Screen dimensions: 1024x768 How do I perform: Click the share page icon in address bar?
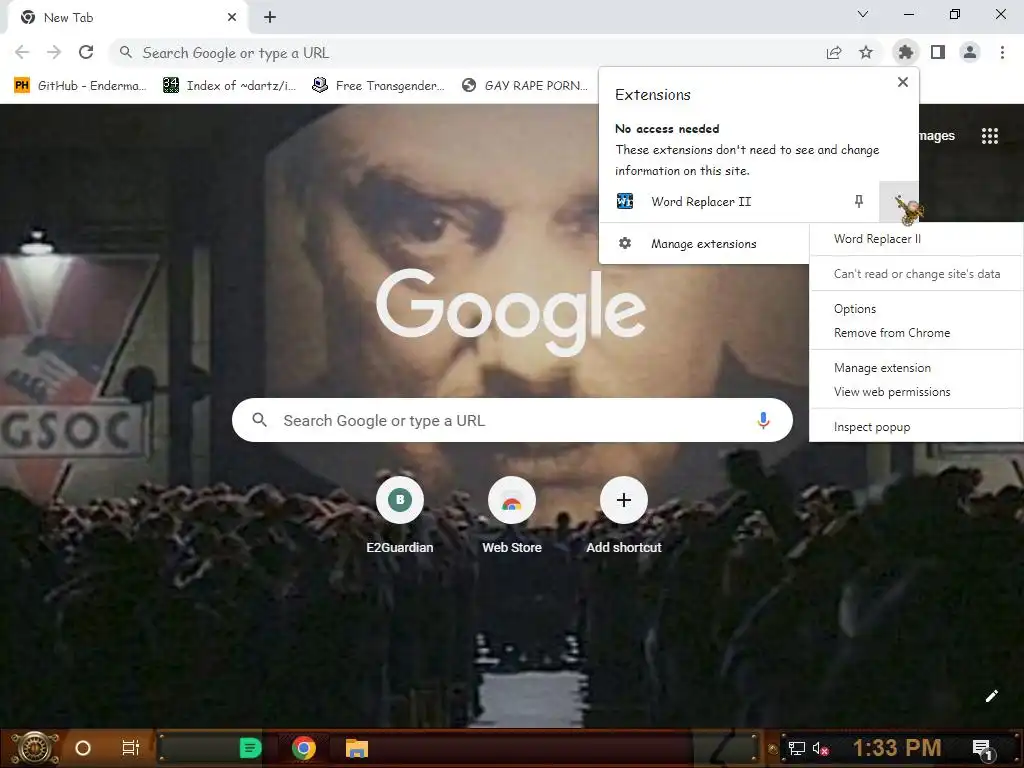834,53
